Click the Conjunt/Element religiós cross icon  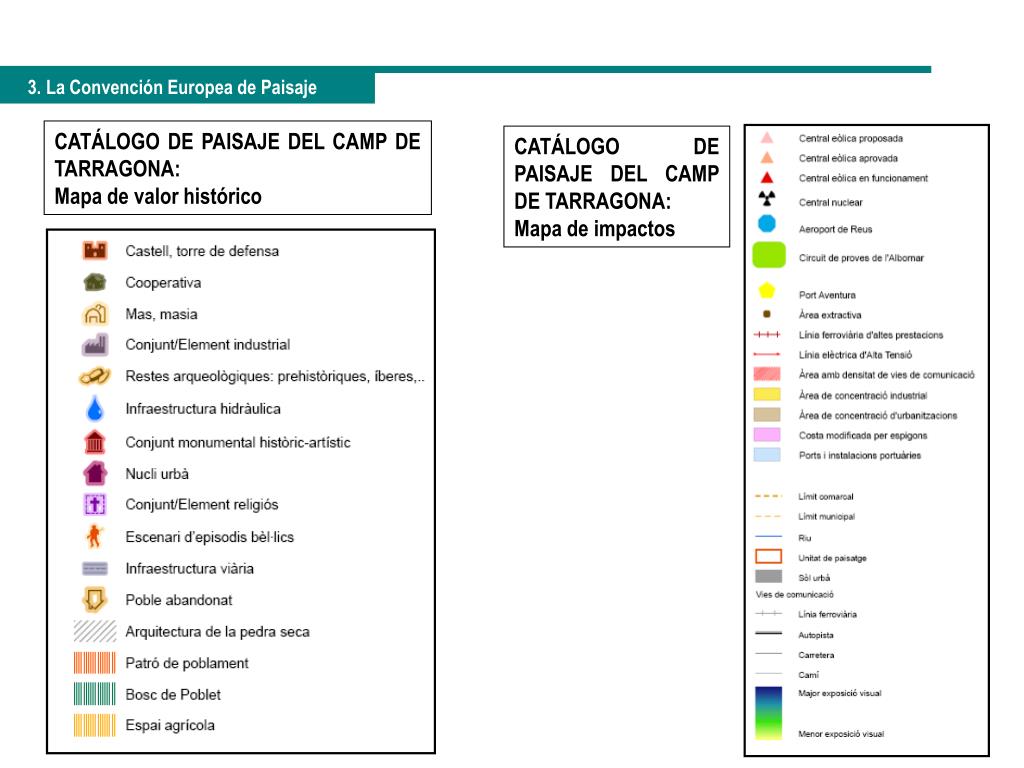click(95, 504)
